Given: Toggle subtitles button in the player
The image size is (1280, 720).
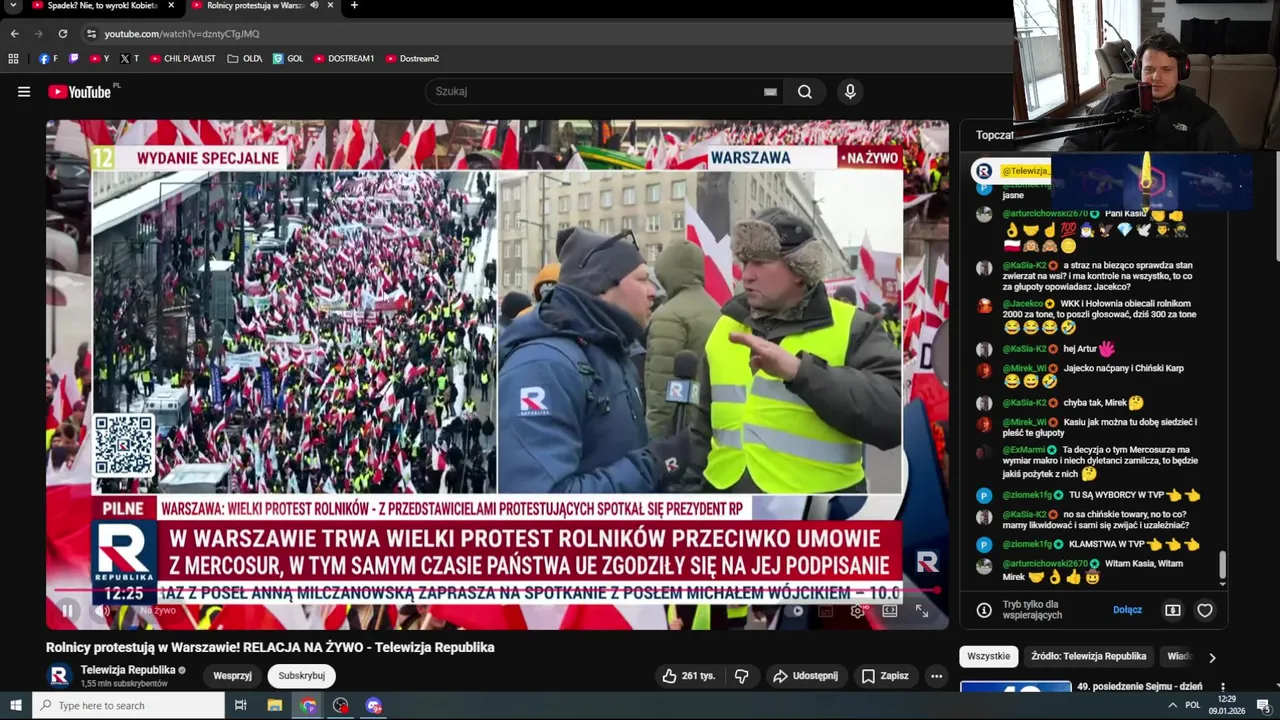Looking at the screenshot, I should 826,611.
